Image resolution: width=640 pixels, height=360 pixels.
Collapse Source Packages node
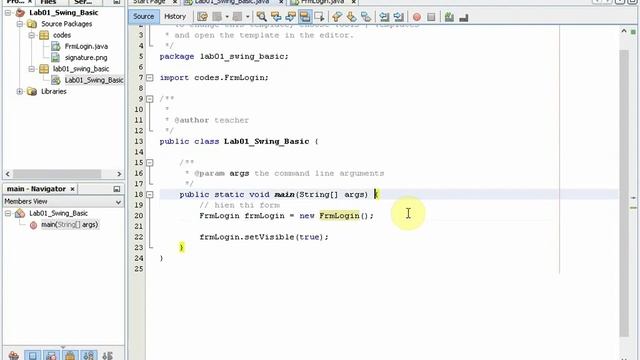coord(20,24)
